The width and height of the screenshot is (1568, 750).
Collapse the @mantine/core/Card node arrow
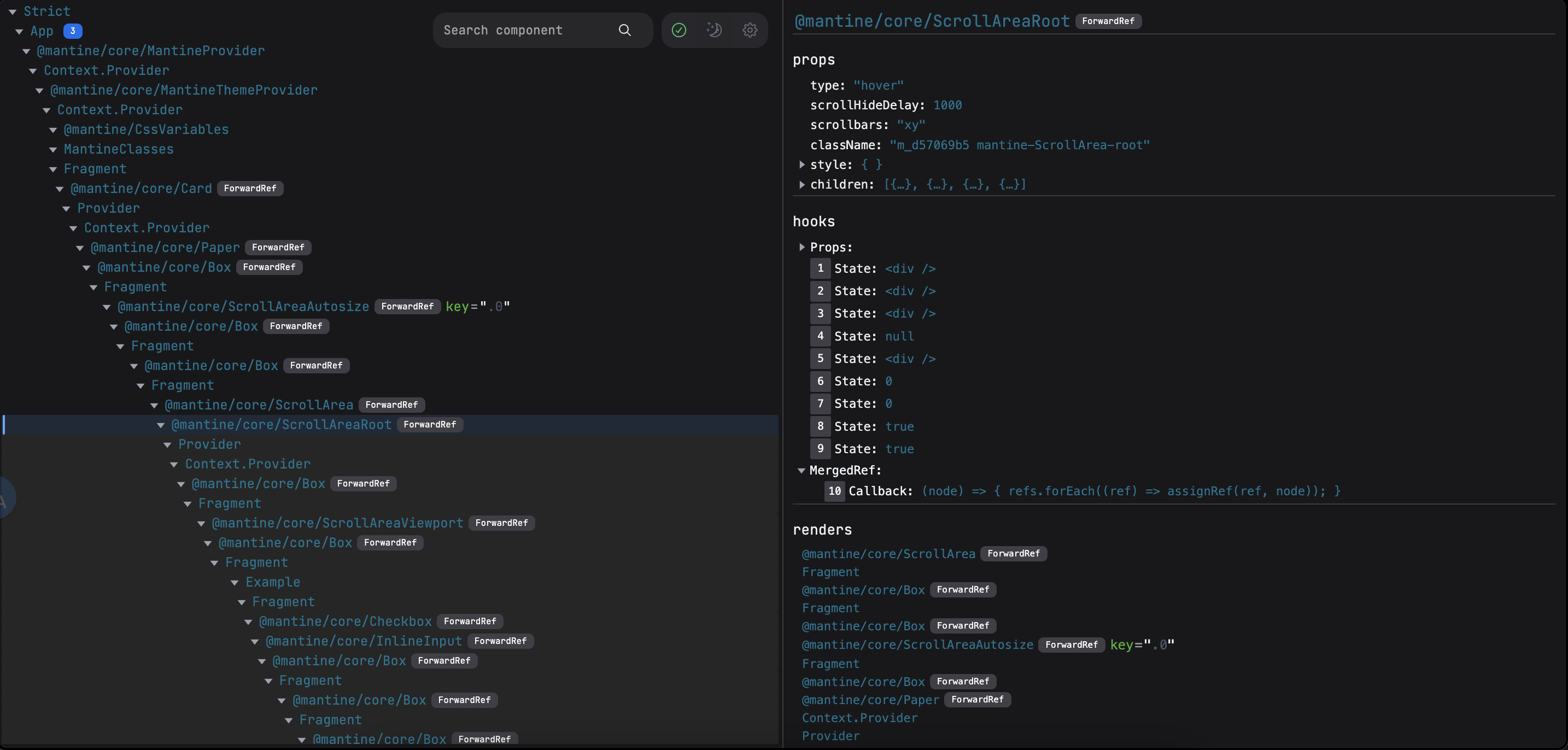tap(60, 189)
